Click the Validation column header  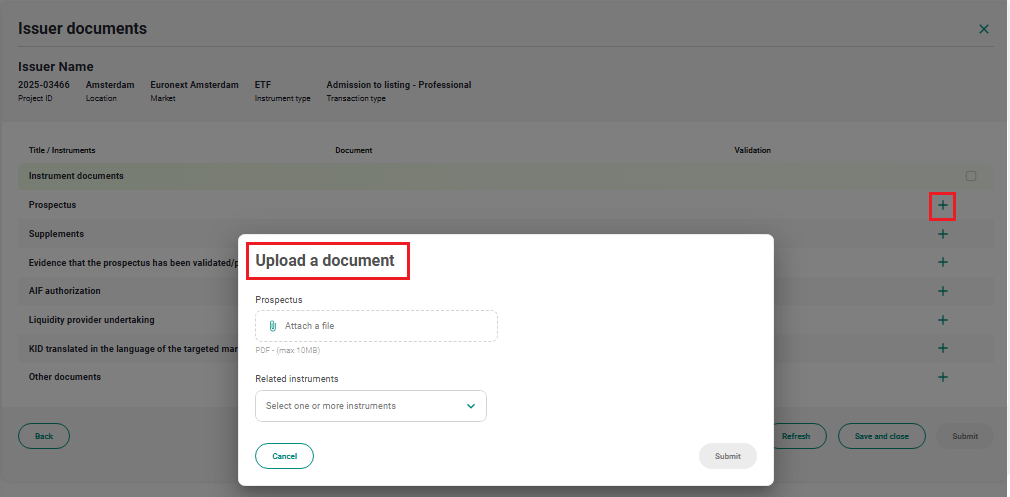(x=752, y=150)
